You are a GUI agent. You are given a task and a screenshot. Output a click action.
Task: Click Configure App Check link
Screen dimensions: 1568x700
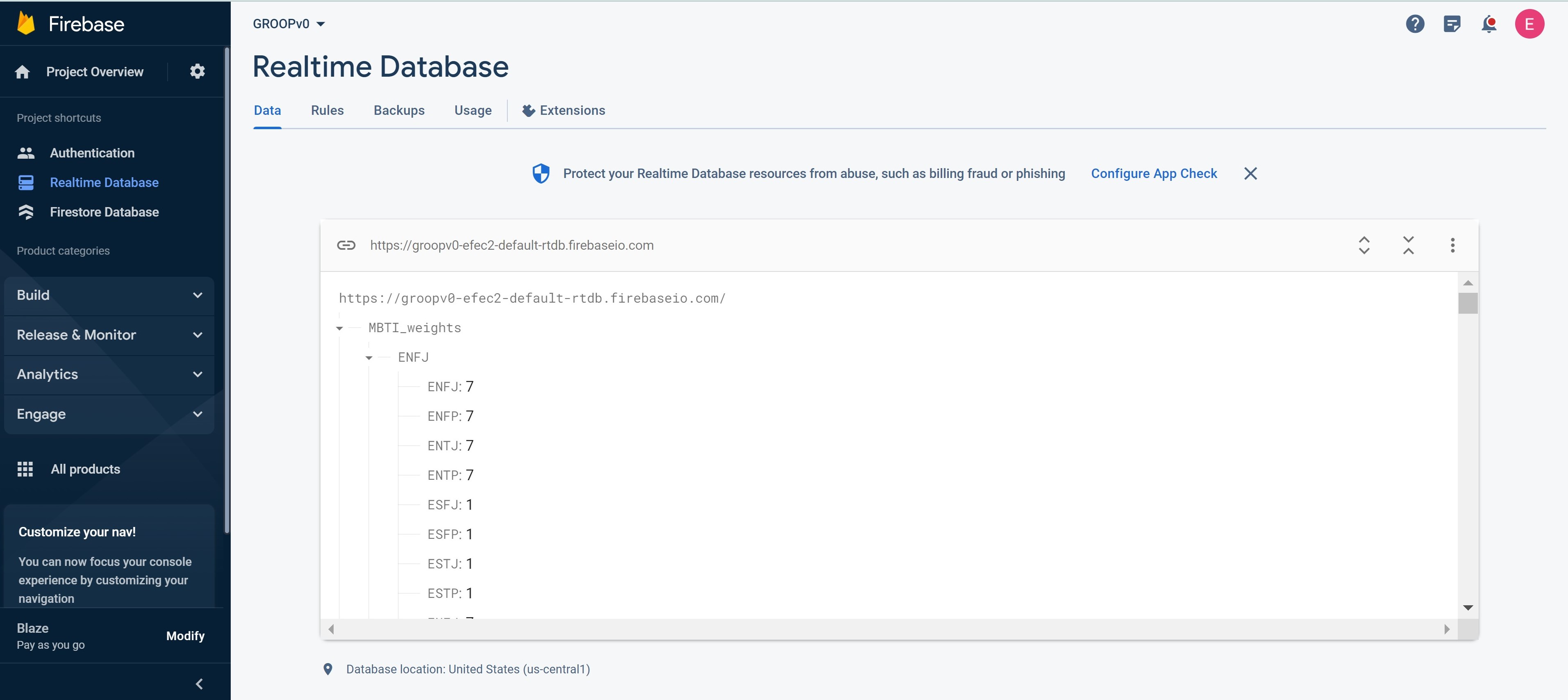[x=1154, y=173]
